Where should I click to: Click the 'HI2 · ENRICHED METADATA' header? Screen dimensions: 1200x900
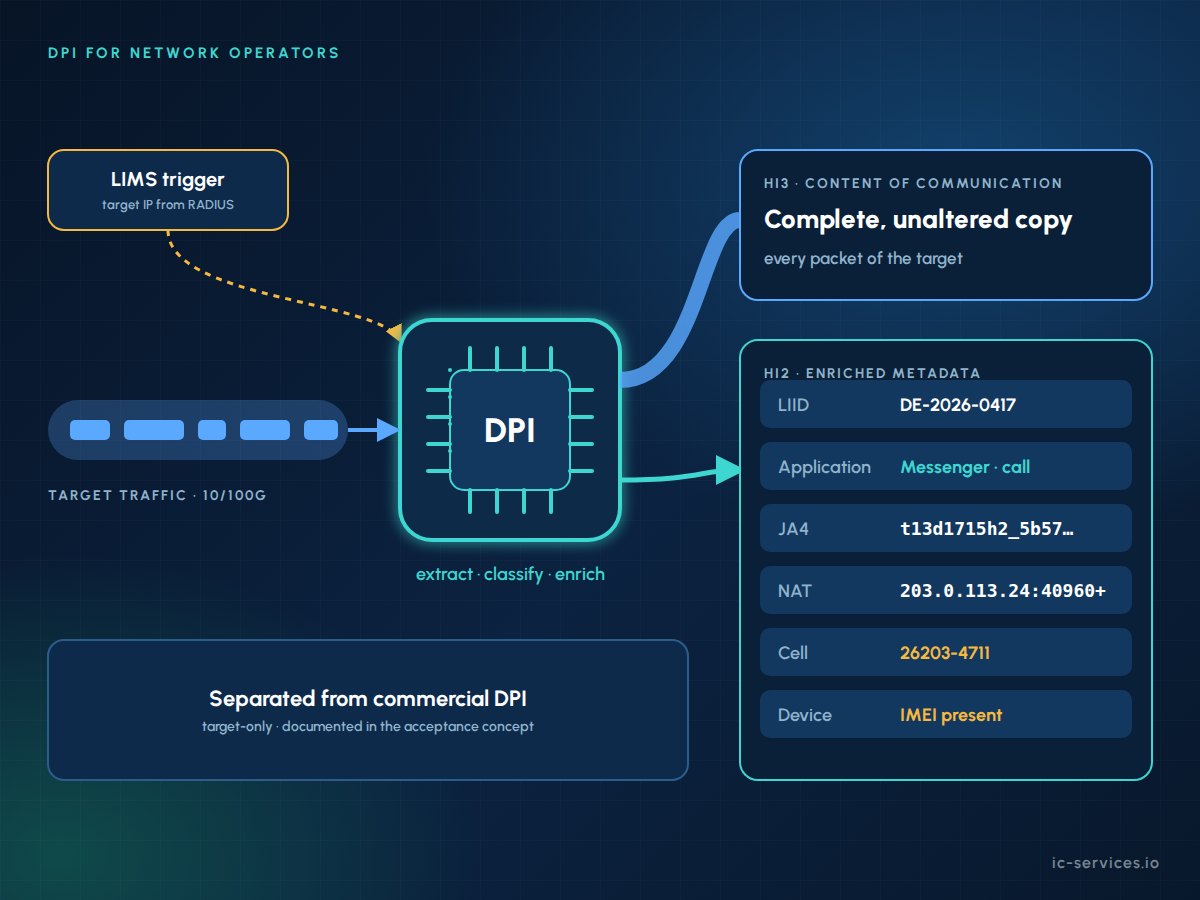(x=872, y=373)
